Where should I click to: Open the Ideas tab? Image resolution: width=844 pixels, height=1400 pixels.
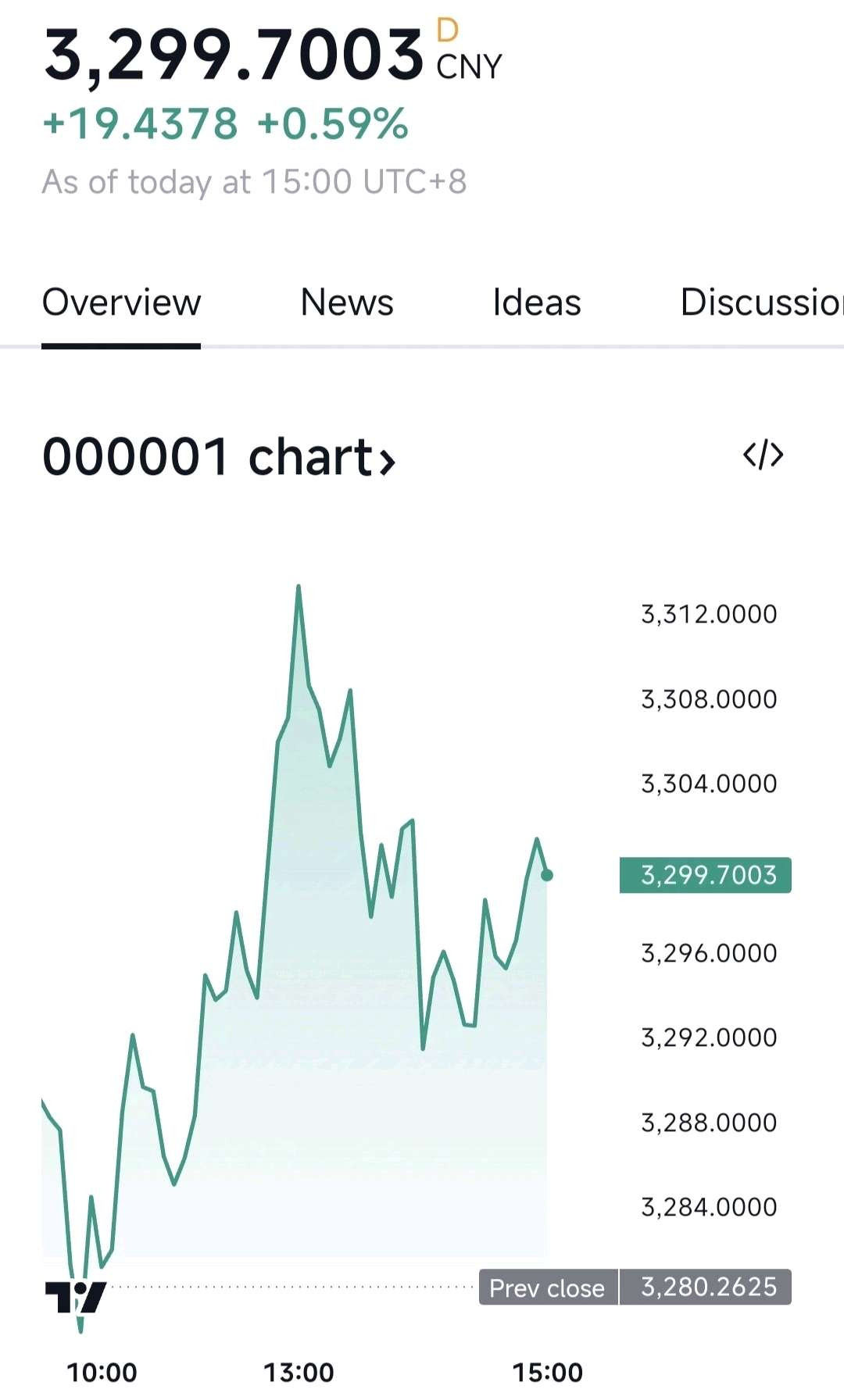point(537,302)
